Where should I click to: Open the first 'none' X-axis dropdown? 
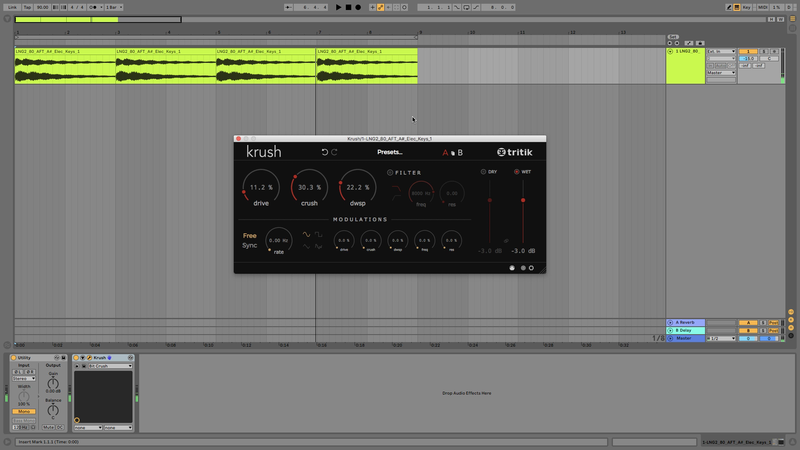[x=88, y=428]
